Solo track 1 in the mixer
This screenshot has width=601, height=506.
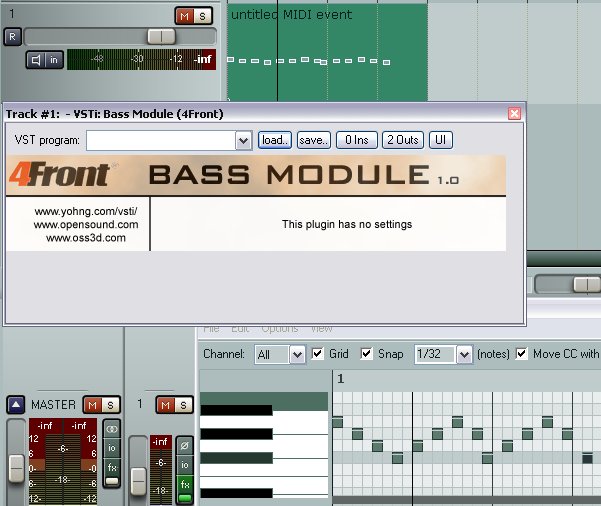point(183,405)
